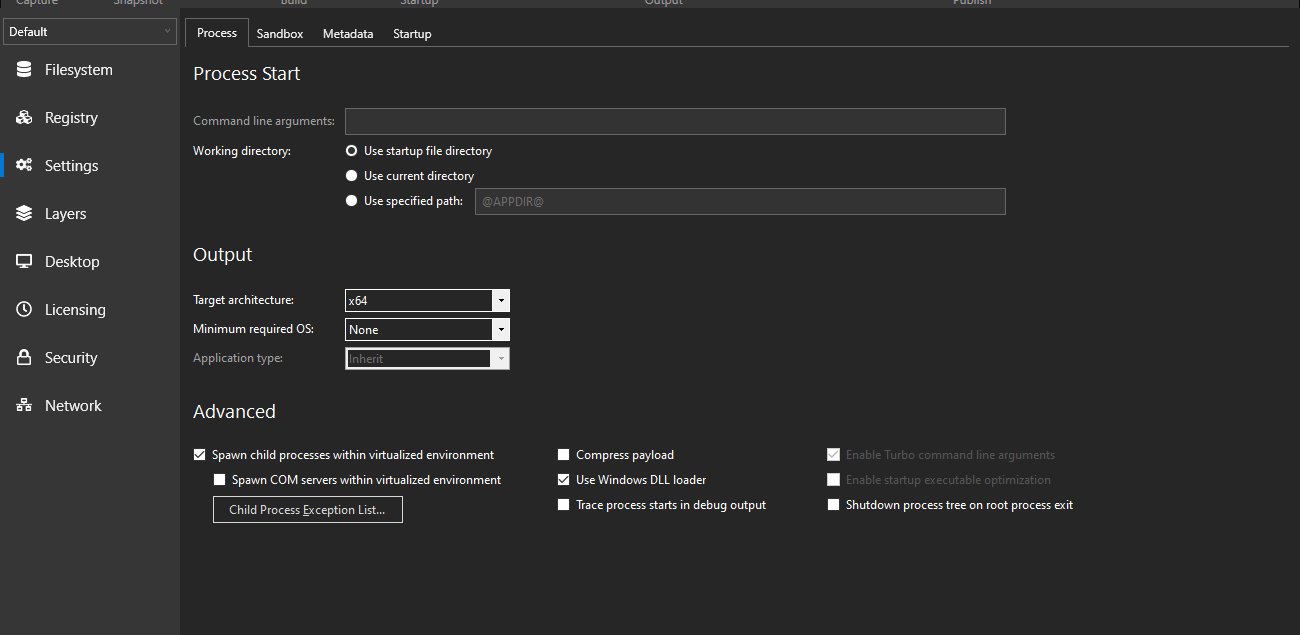Disable the Use Windows DLL loader option
Screen dimensions: 1300x635
click(563, 479)
